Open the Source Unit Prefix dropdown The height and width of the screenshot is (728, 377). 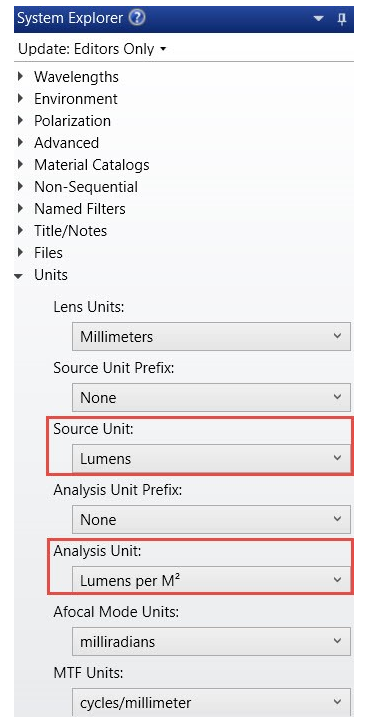pyautogui.click(x=211, y=397)
